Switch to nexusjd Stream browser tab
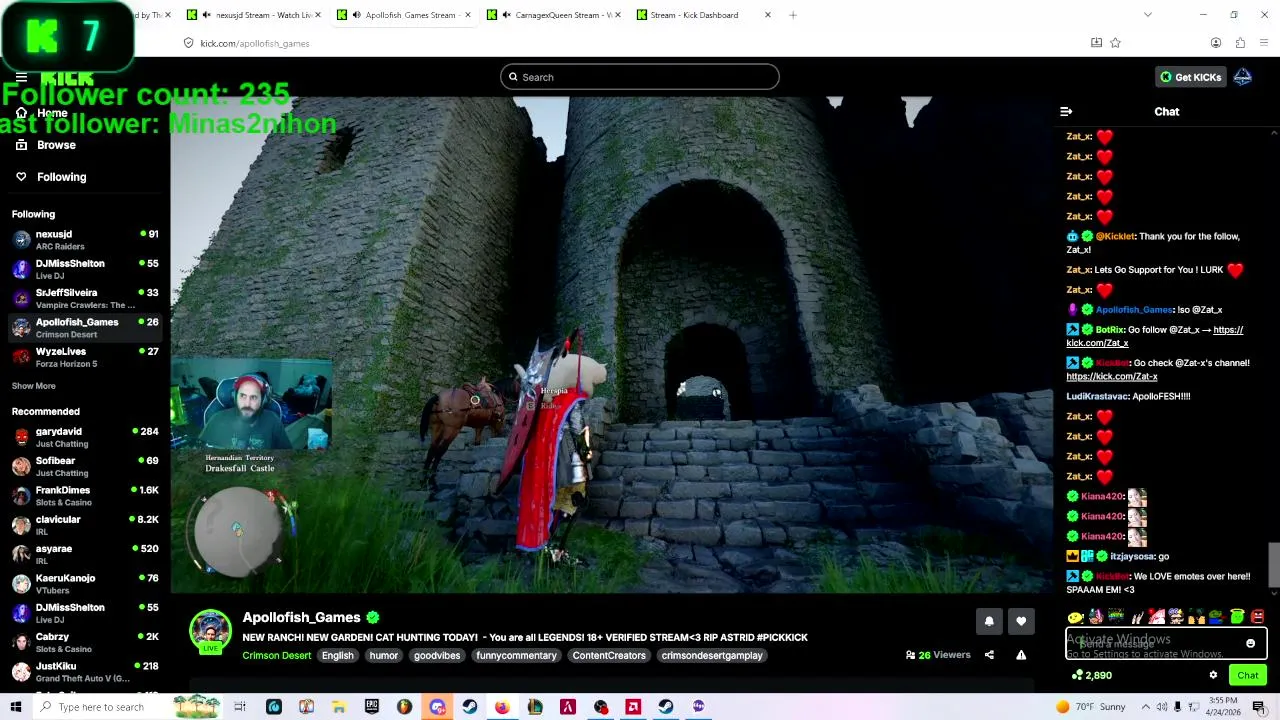 coord(257,15)
